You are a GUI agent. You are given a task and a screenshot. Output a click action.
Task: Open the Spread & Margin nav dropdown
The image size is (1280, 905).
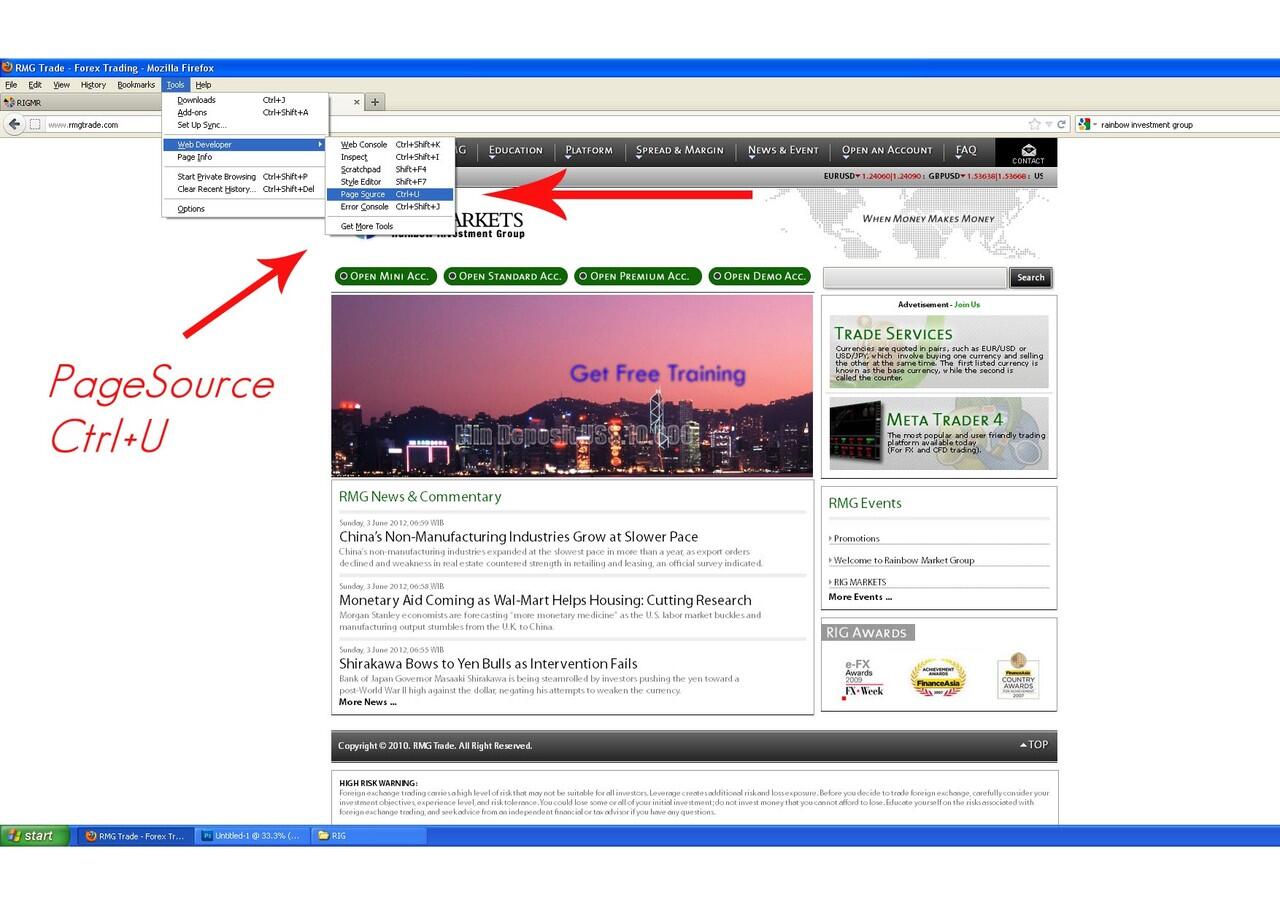click(x=680, y=151)
